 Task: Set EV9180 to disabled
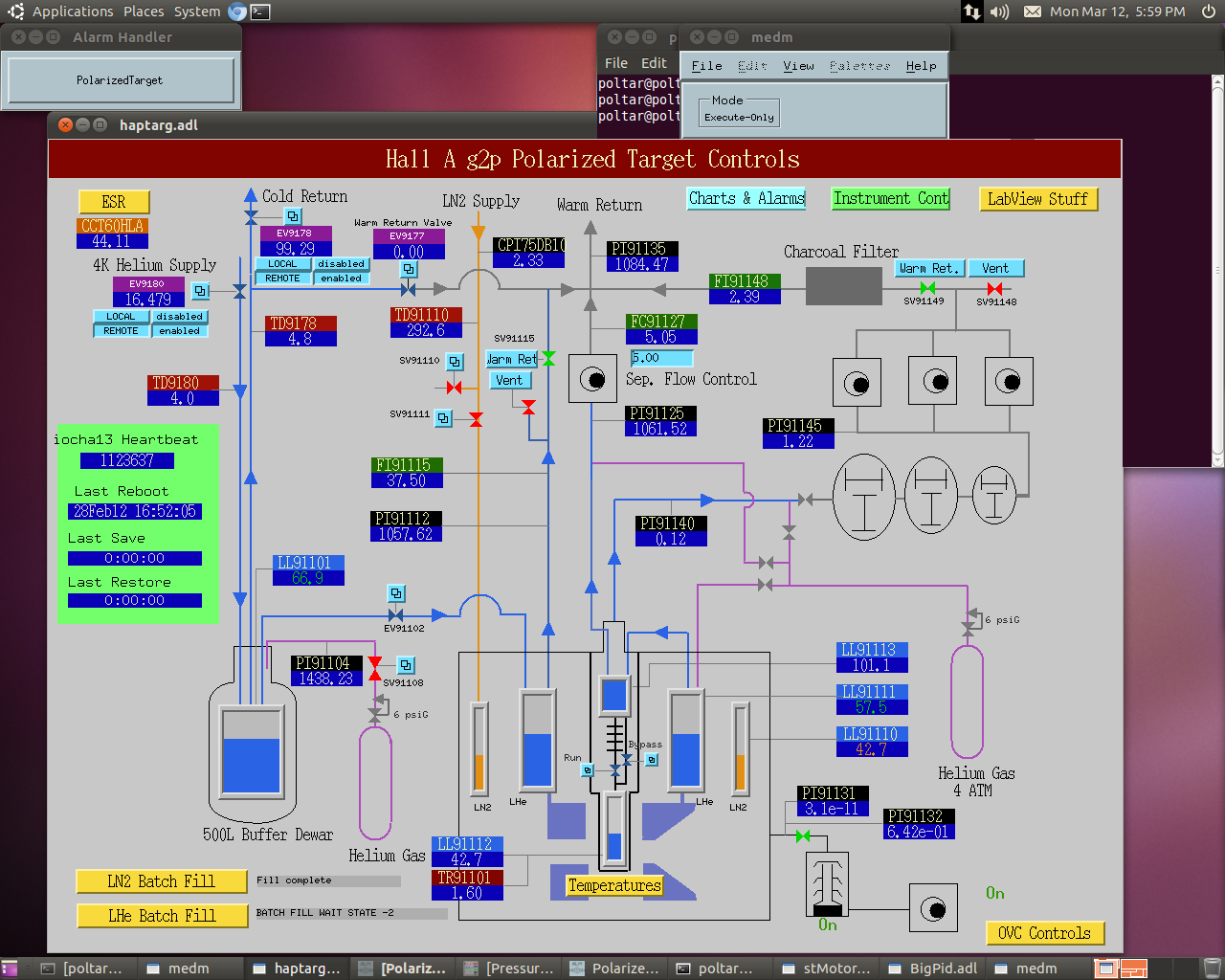coord(180,317)
